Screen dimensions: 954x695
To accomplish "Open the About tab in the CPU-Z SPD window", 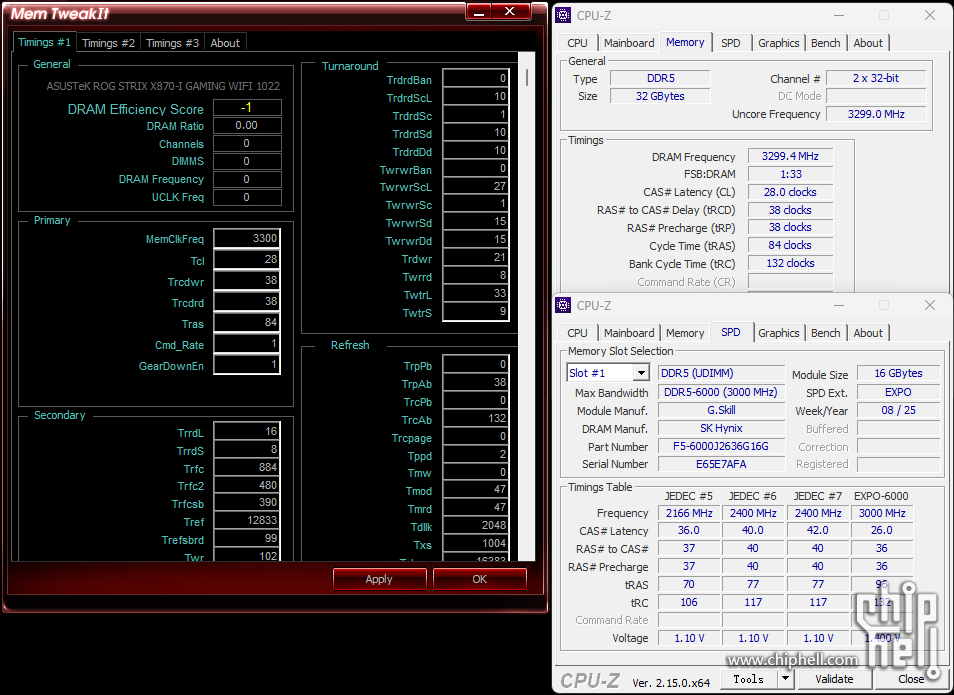I will click(x=868, y=334).
